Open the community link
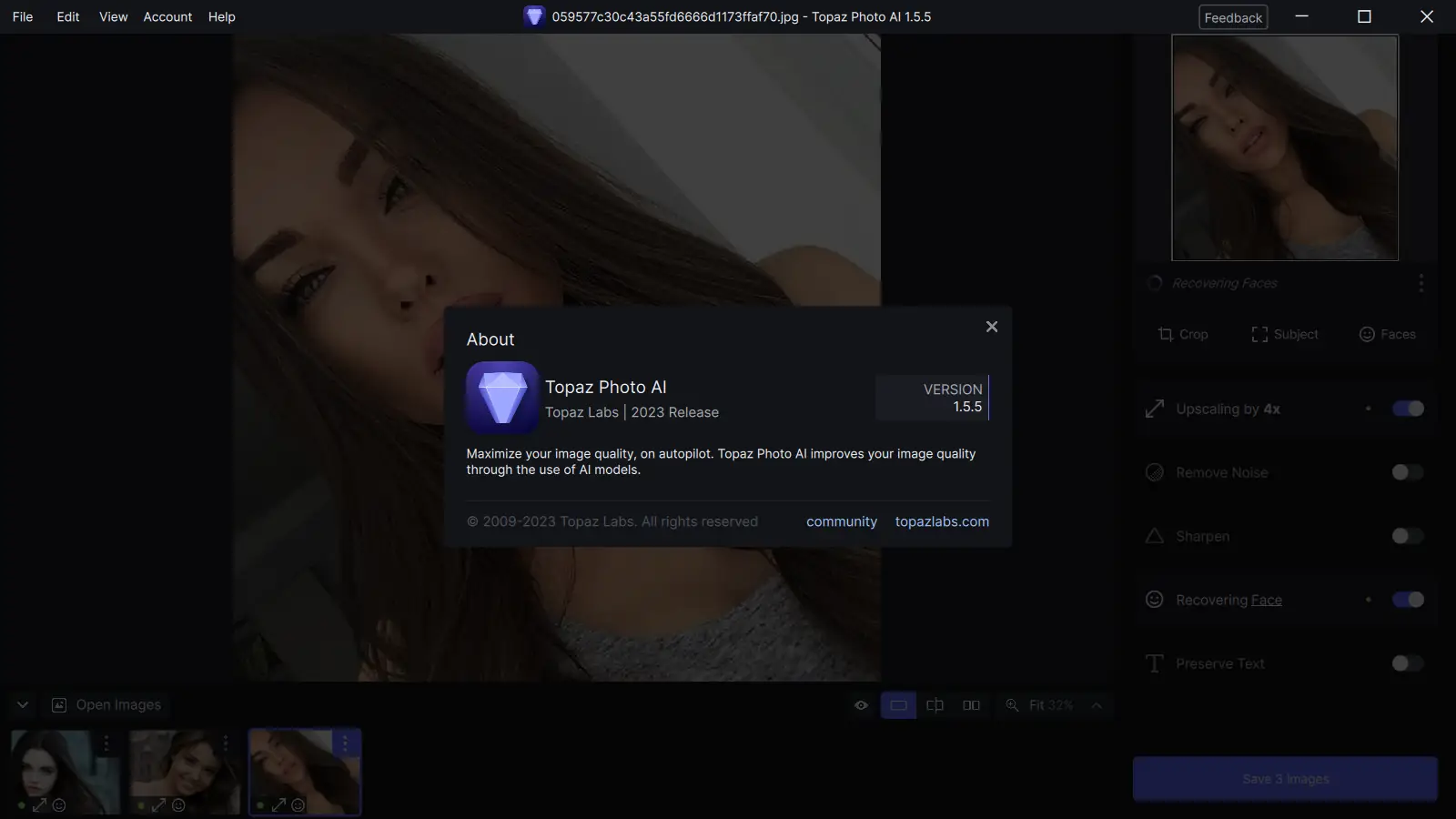Screen dimensions: 1456x819 [842, 521]
